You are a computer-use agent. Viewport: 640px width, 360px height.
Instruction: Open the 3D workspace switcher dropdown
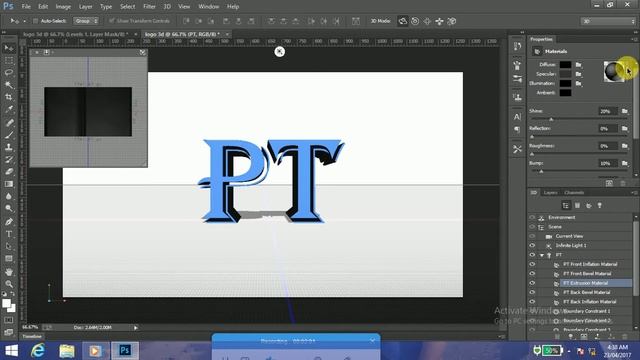(608, 21)
